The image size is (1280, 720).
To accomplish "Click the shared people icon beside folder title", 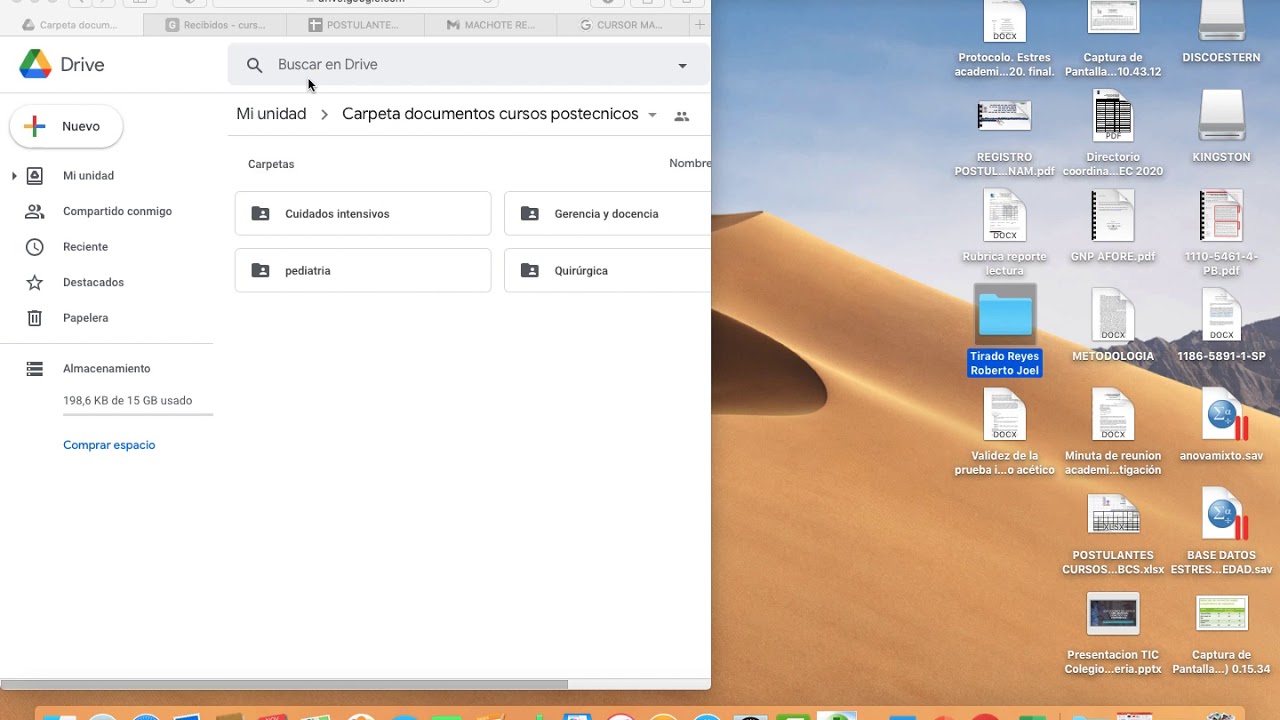I will point(682,116).
